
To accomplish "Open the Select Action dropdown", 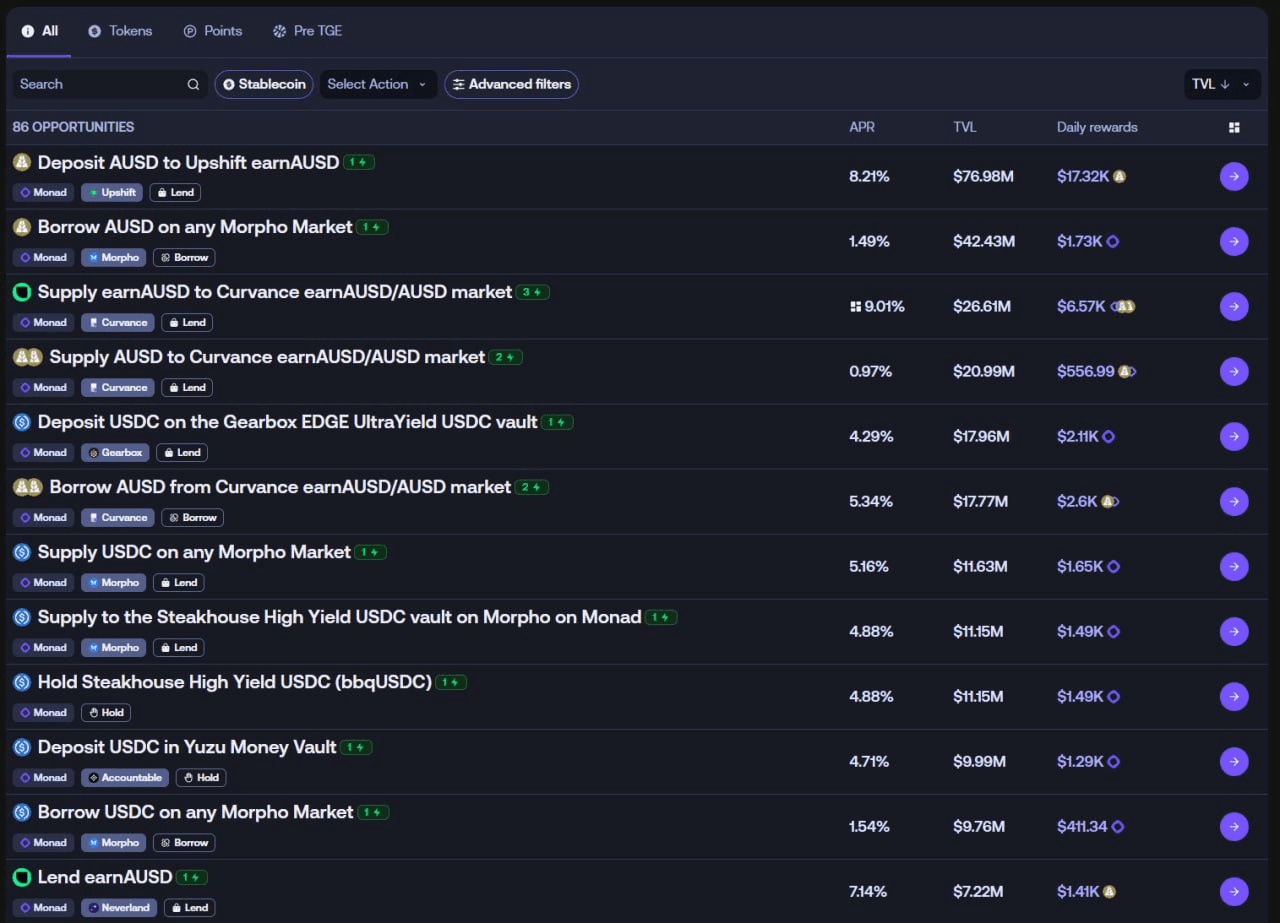I will point(376,85).
